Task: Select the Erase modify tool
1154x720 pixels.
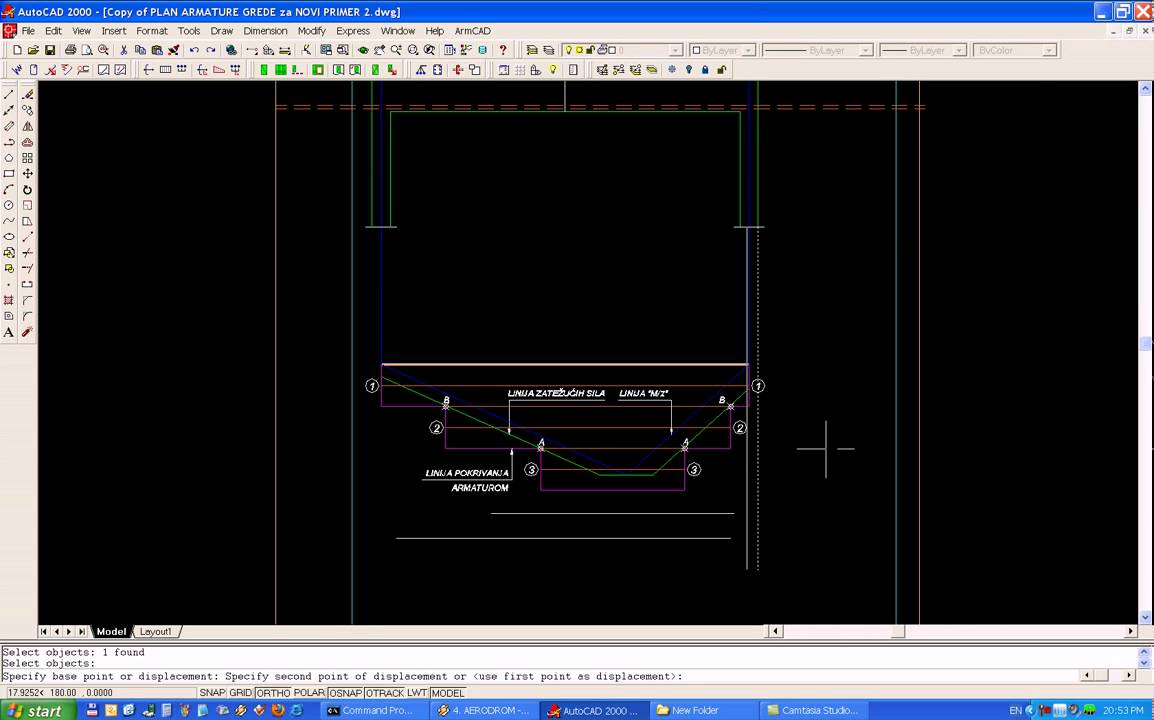Action: 27,94
